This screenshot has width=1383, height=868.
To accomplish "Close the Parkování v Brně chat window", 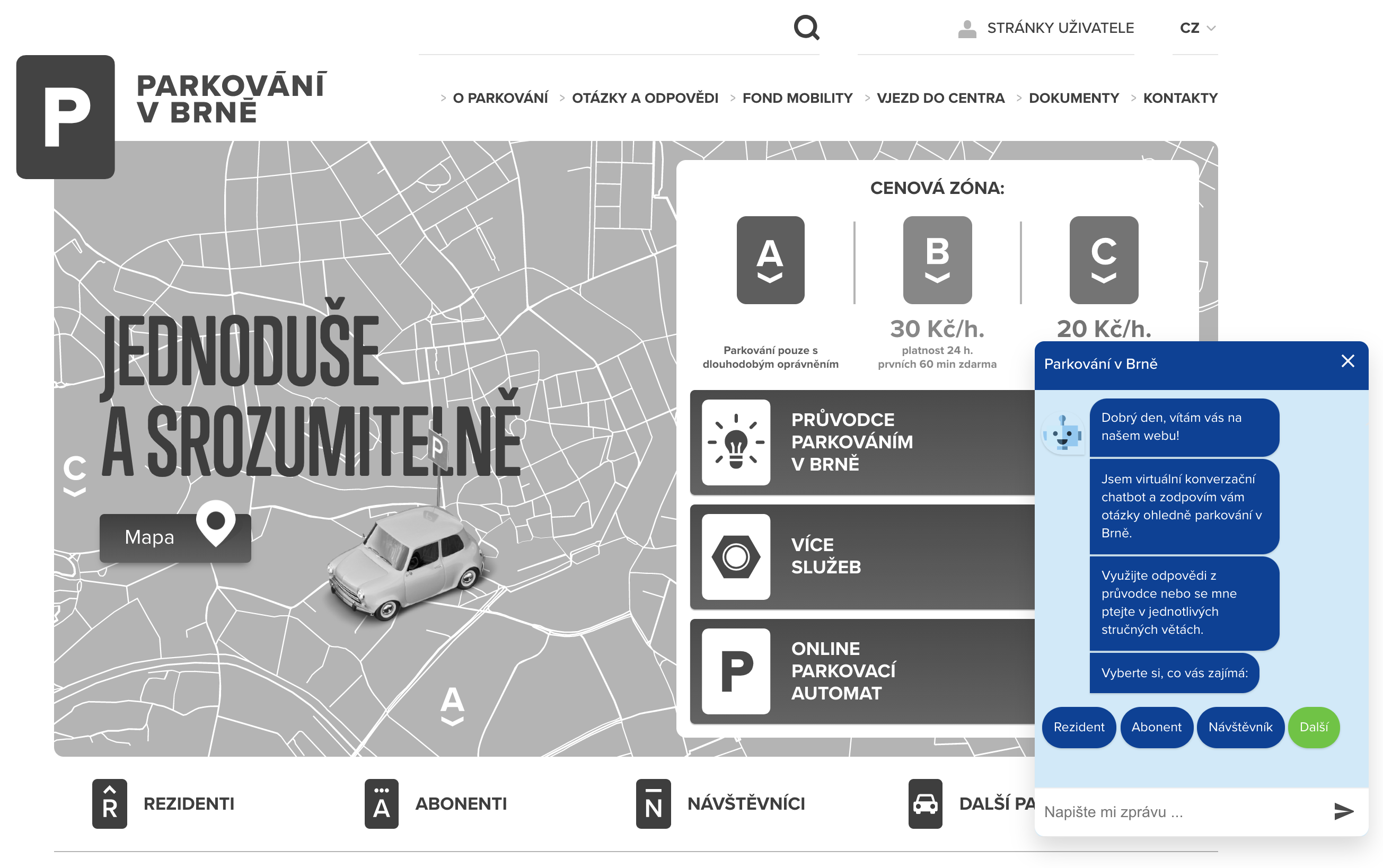I will (x=1347, y=361).
